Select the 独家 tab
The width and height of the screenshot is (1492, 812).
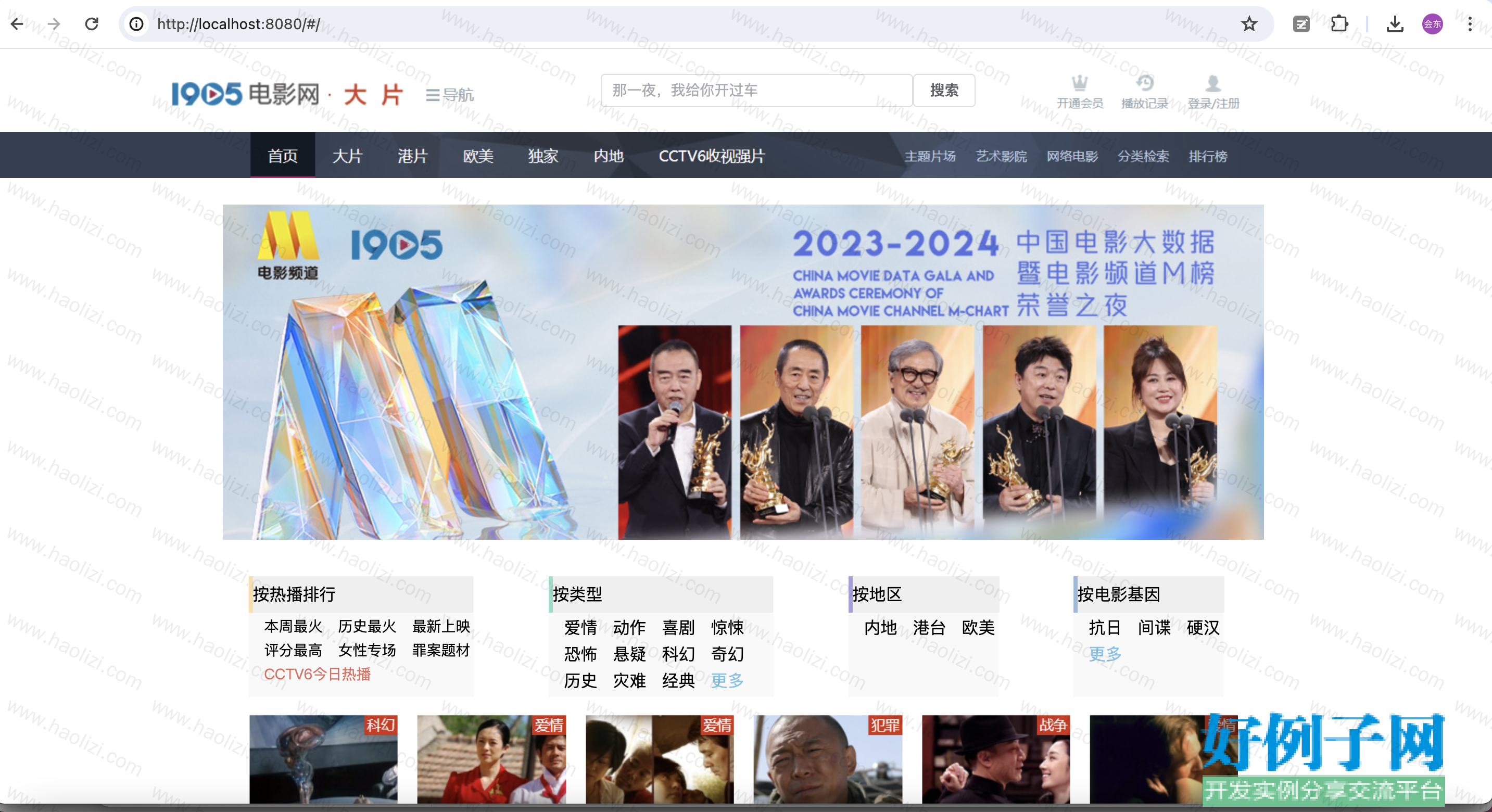point(543,155)
